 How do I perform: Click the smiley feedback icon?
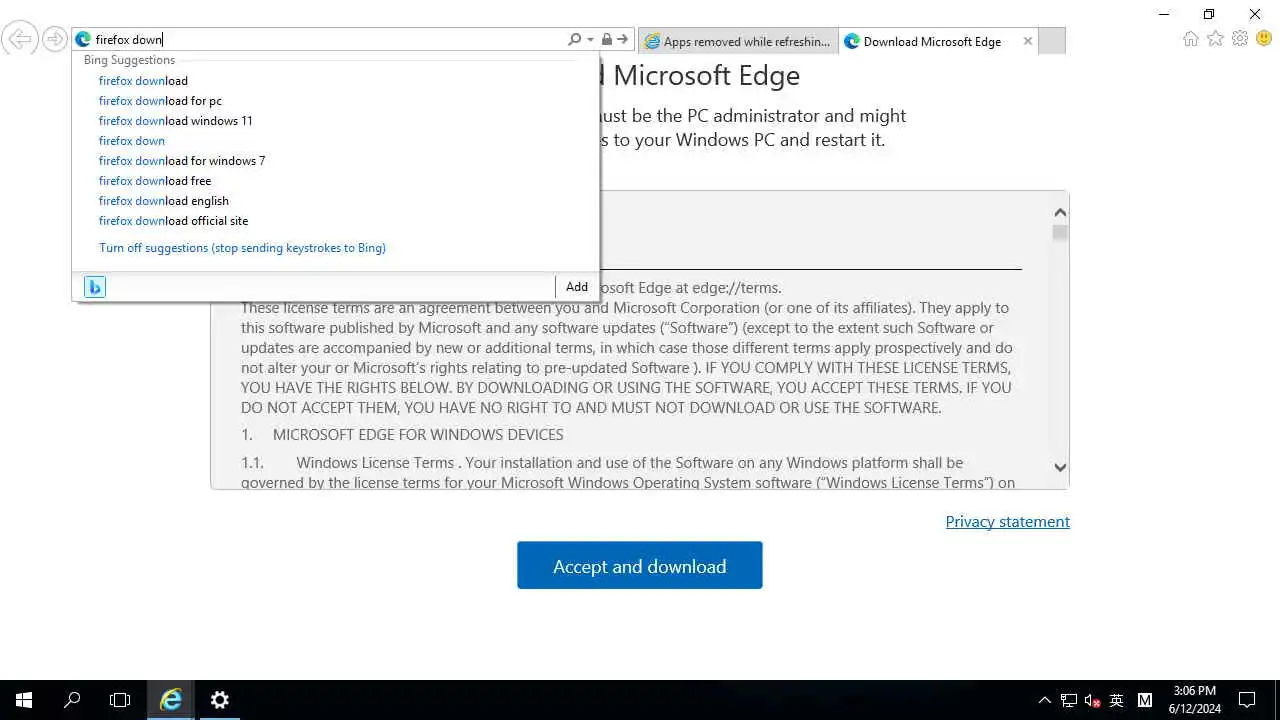[x=1264, y=39]
